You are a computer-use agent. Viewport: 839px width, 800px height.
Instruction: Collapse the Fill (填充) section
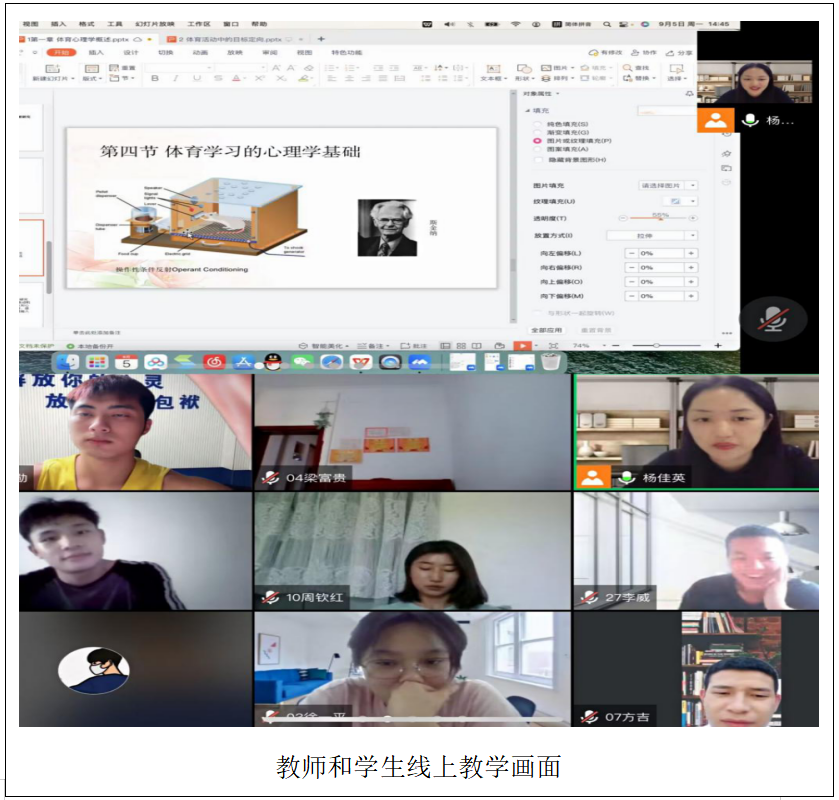point(528,110)
